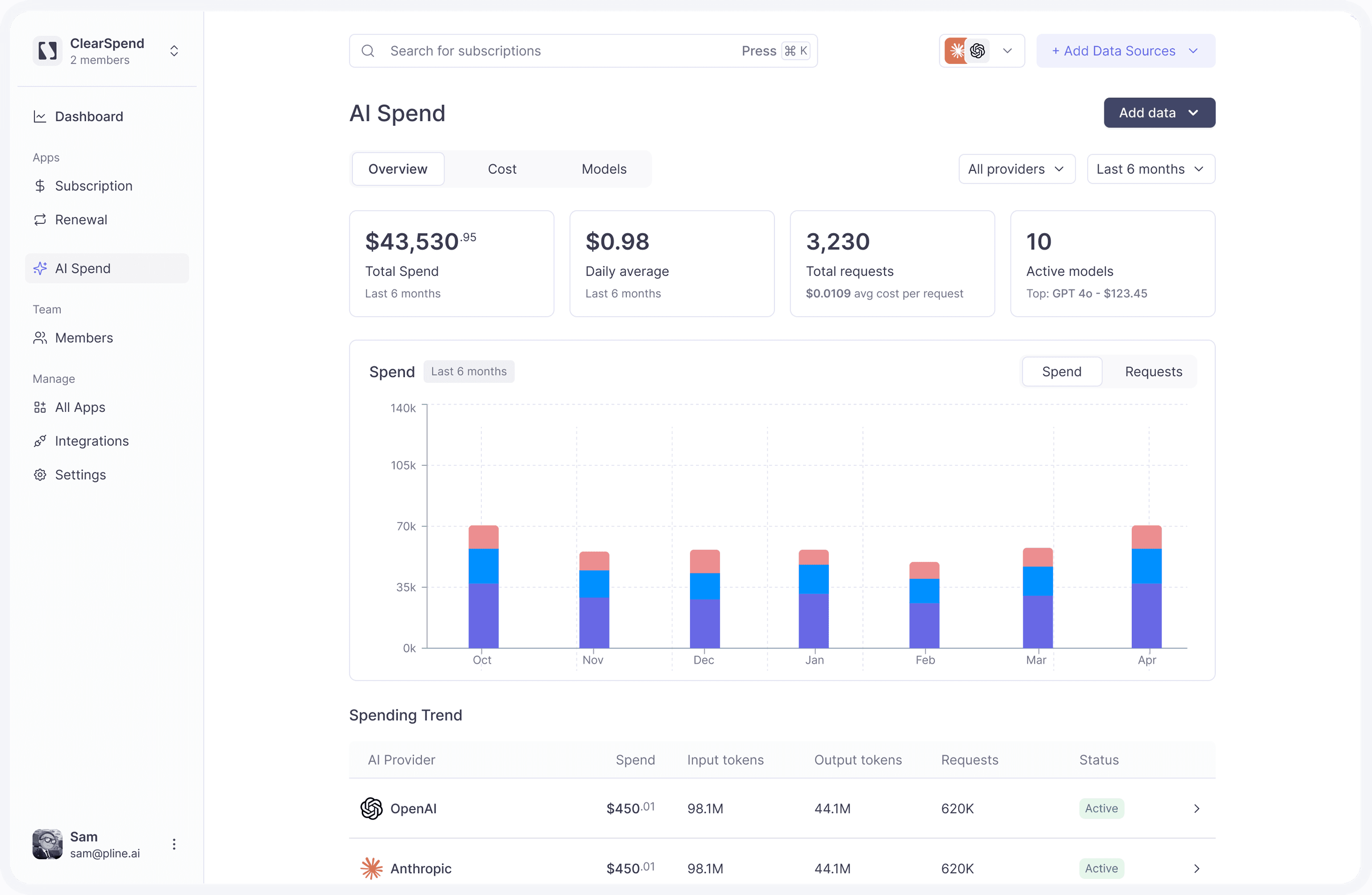Click the All Apps grid icon
This screenshot has width=1372, height=895.
click(40, 407)
